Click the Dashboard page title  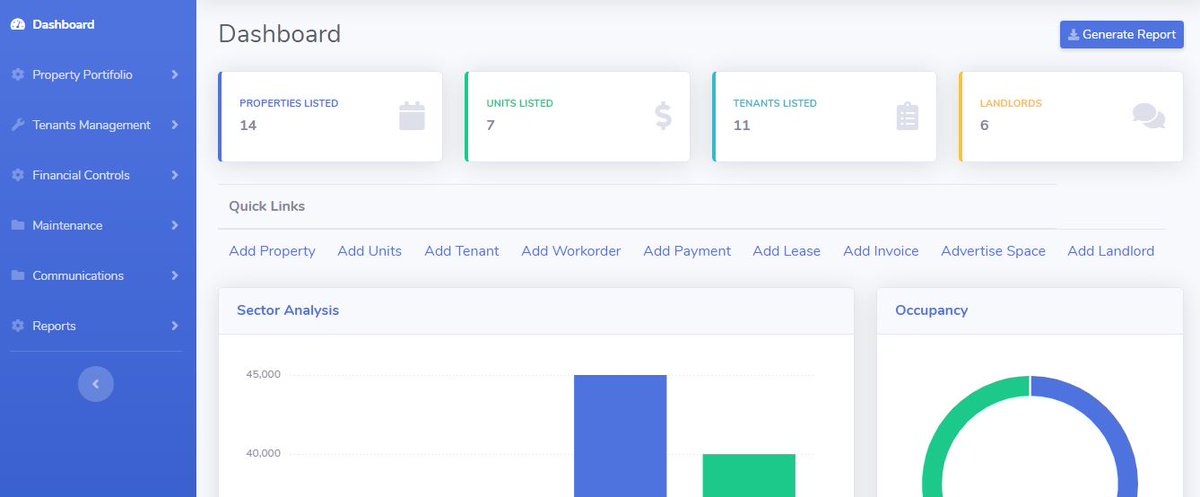280,34
